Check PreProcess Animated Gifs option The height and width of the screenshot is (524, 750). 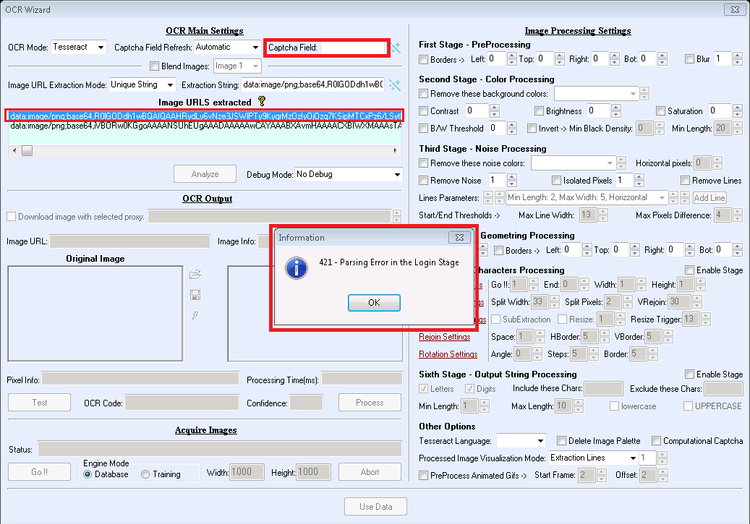[x=423, y=475]
